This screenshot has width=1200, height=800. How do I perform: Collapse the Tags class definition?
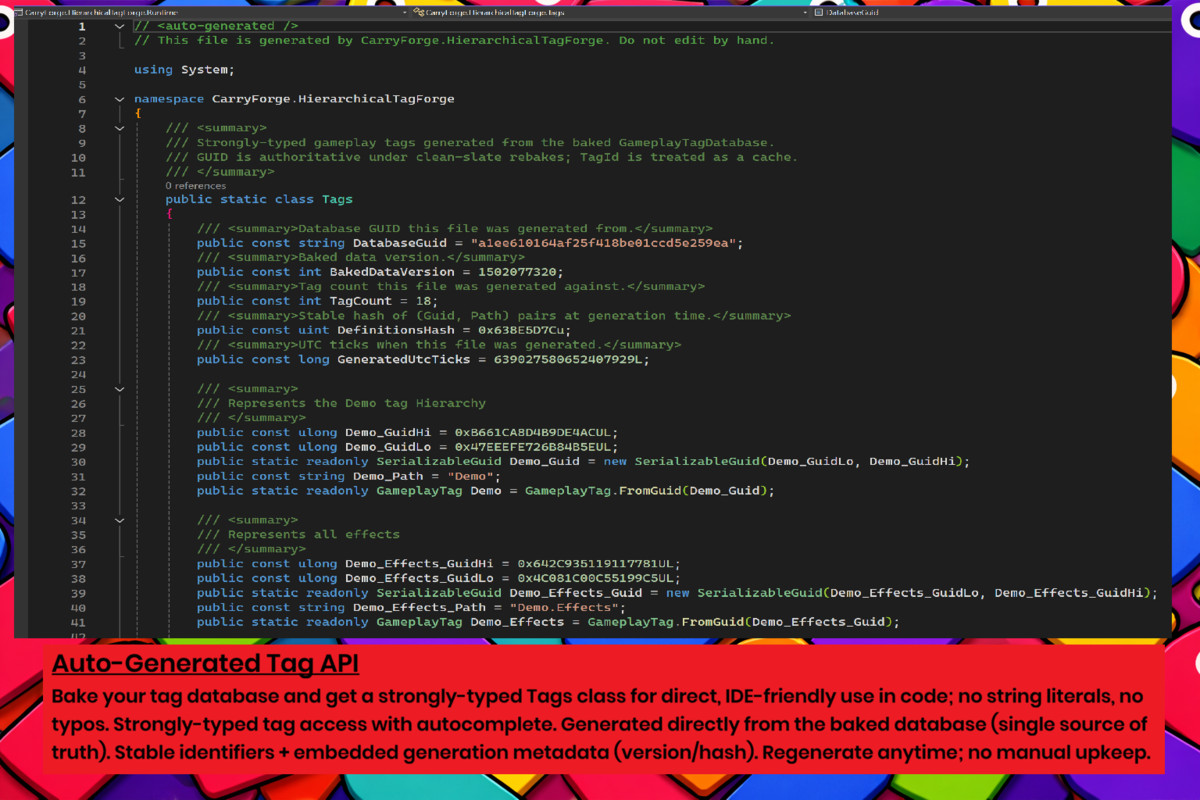click(120, 199)
